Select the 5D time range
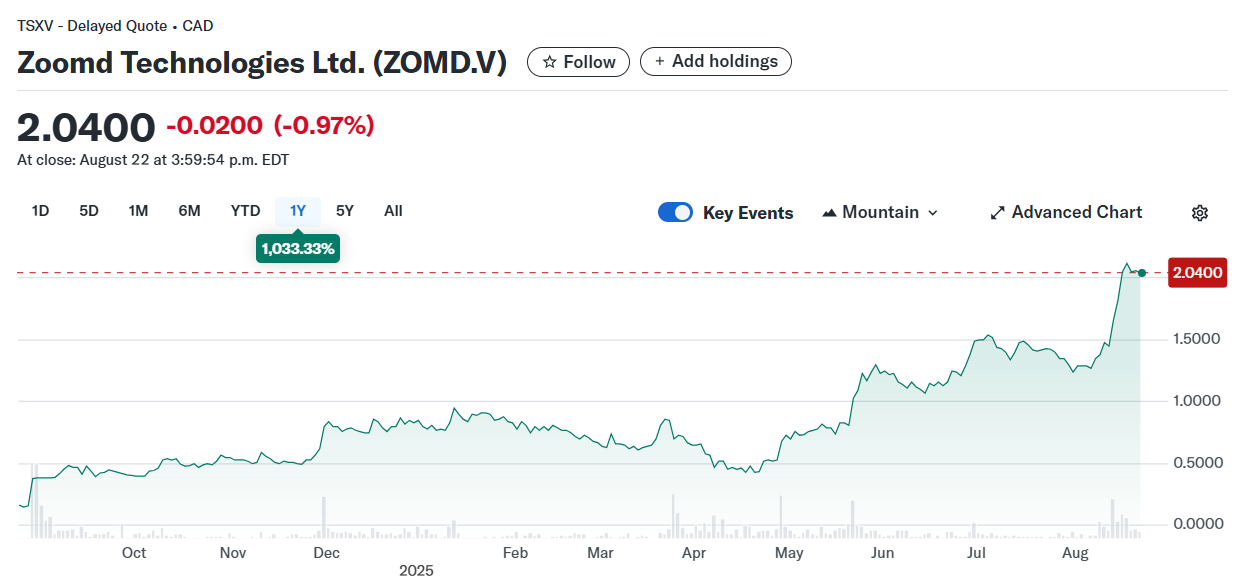Image resolution: width=1248 pixels, height=578 pixels. (89, 211)
